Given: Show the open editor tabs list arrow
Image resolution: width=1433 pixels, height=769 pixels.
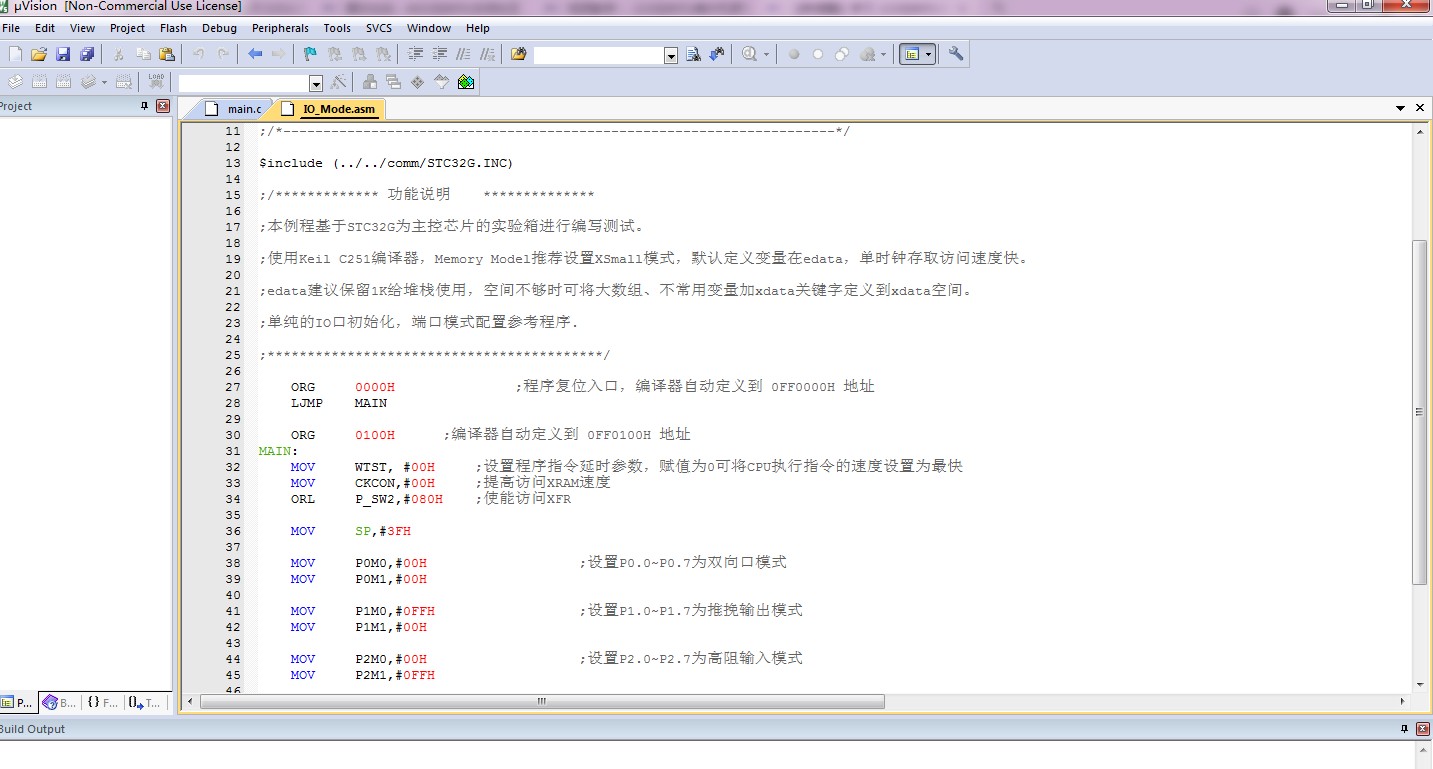Looking at the screenshot, I should [x=1400, y=108].
